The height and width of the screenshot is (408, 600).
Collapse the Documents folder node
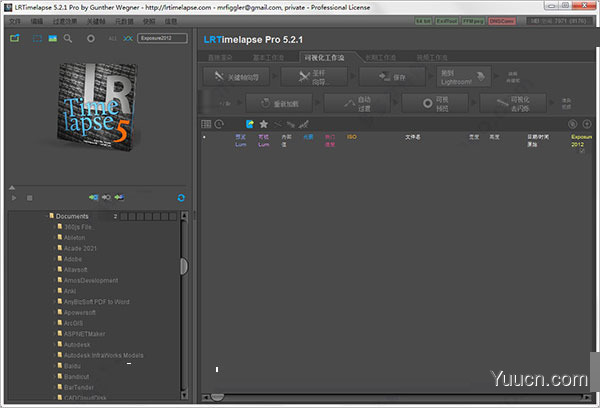click(46, 216)
